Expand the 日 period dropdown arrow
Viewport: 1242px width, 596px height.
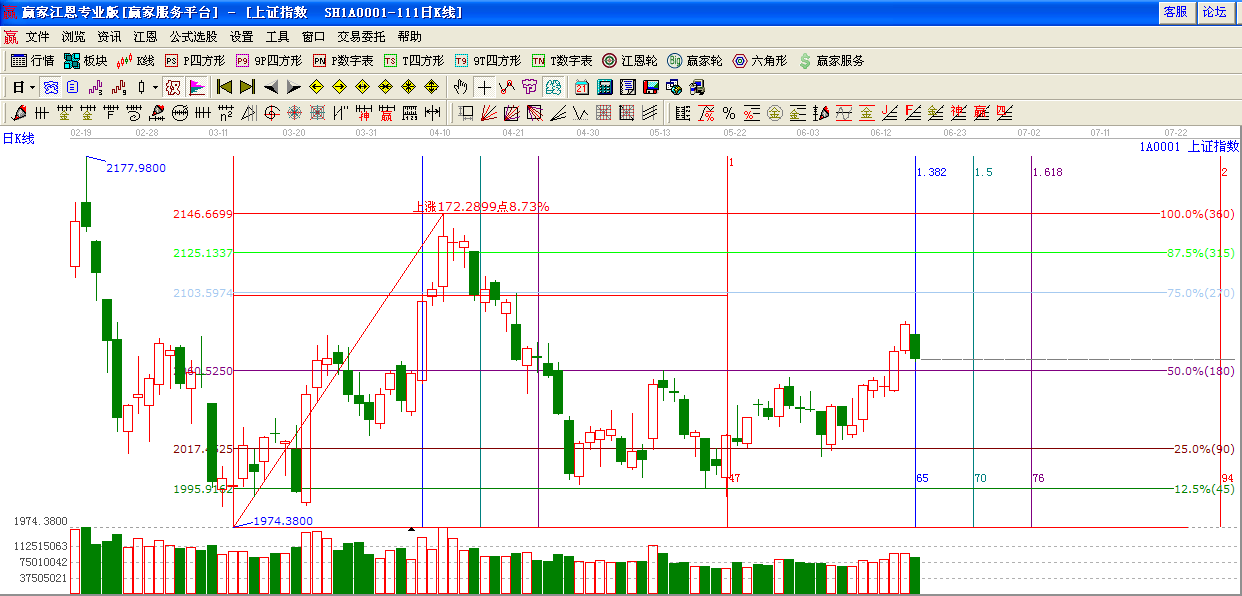(x=32, y=87)
